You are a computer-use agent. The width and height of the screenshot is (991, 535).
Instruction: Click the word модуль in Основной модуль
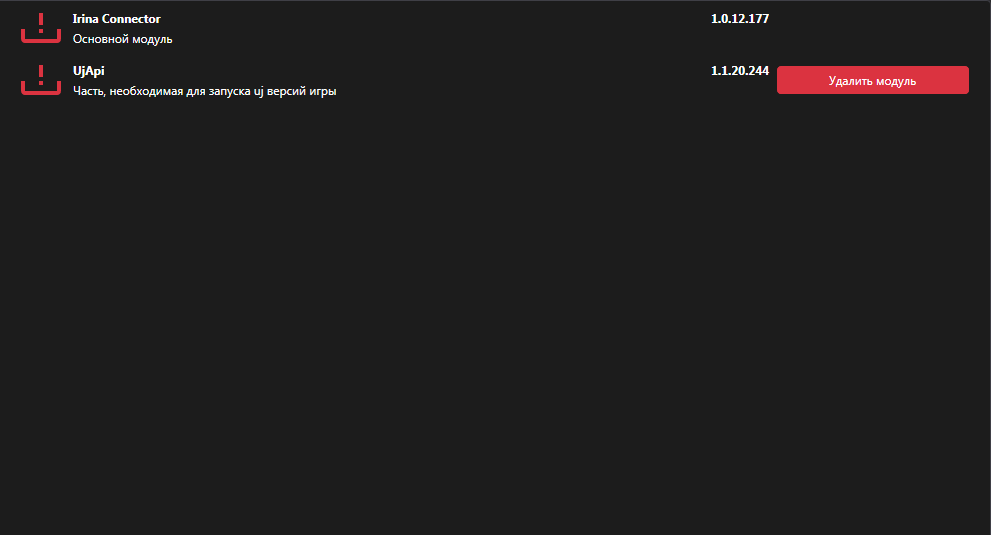pyautogui.click(x=152, y=39)
